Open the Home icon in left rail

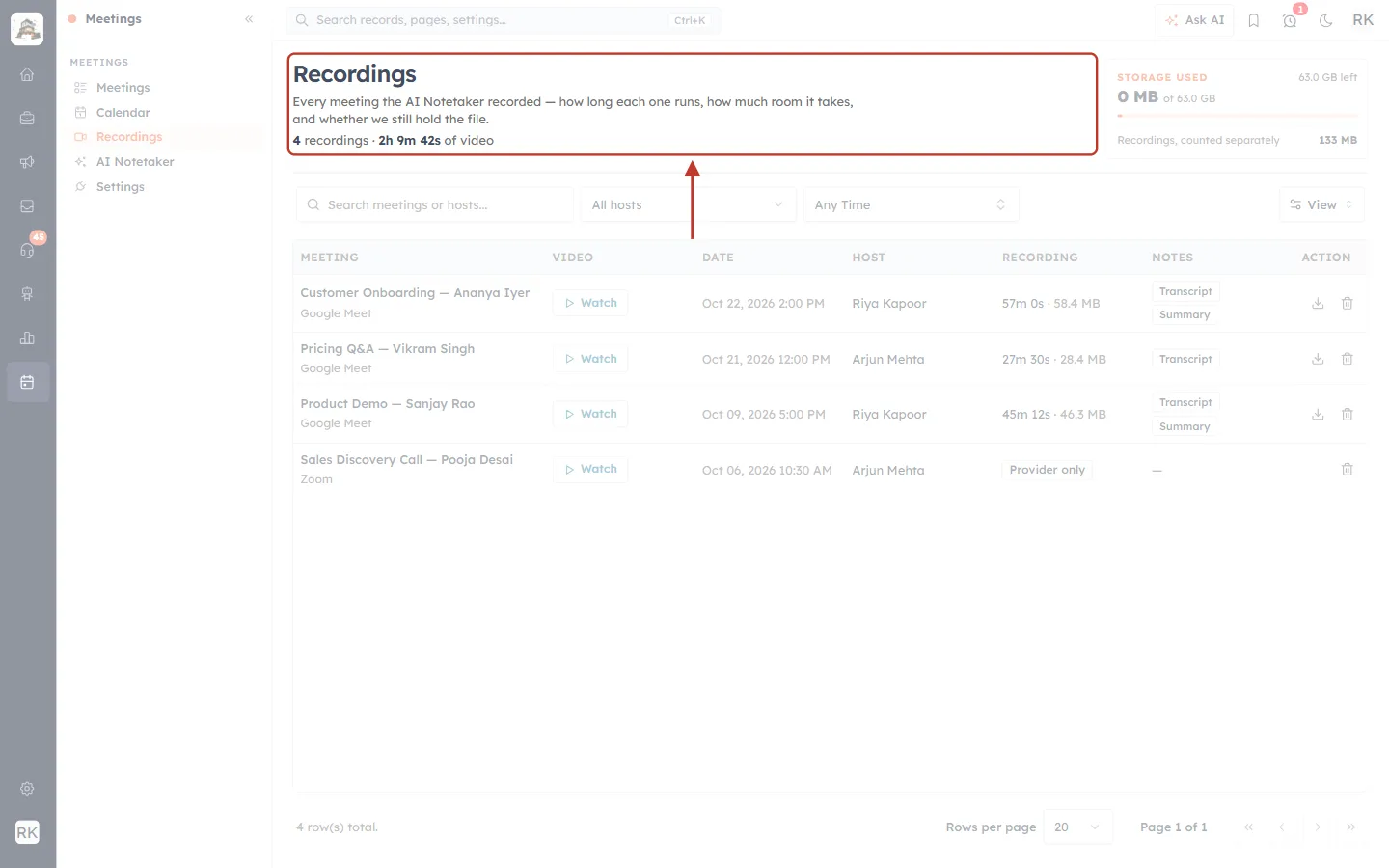pyautogui.click(x=27, y=74)
